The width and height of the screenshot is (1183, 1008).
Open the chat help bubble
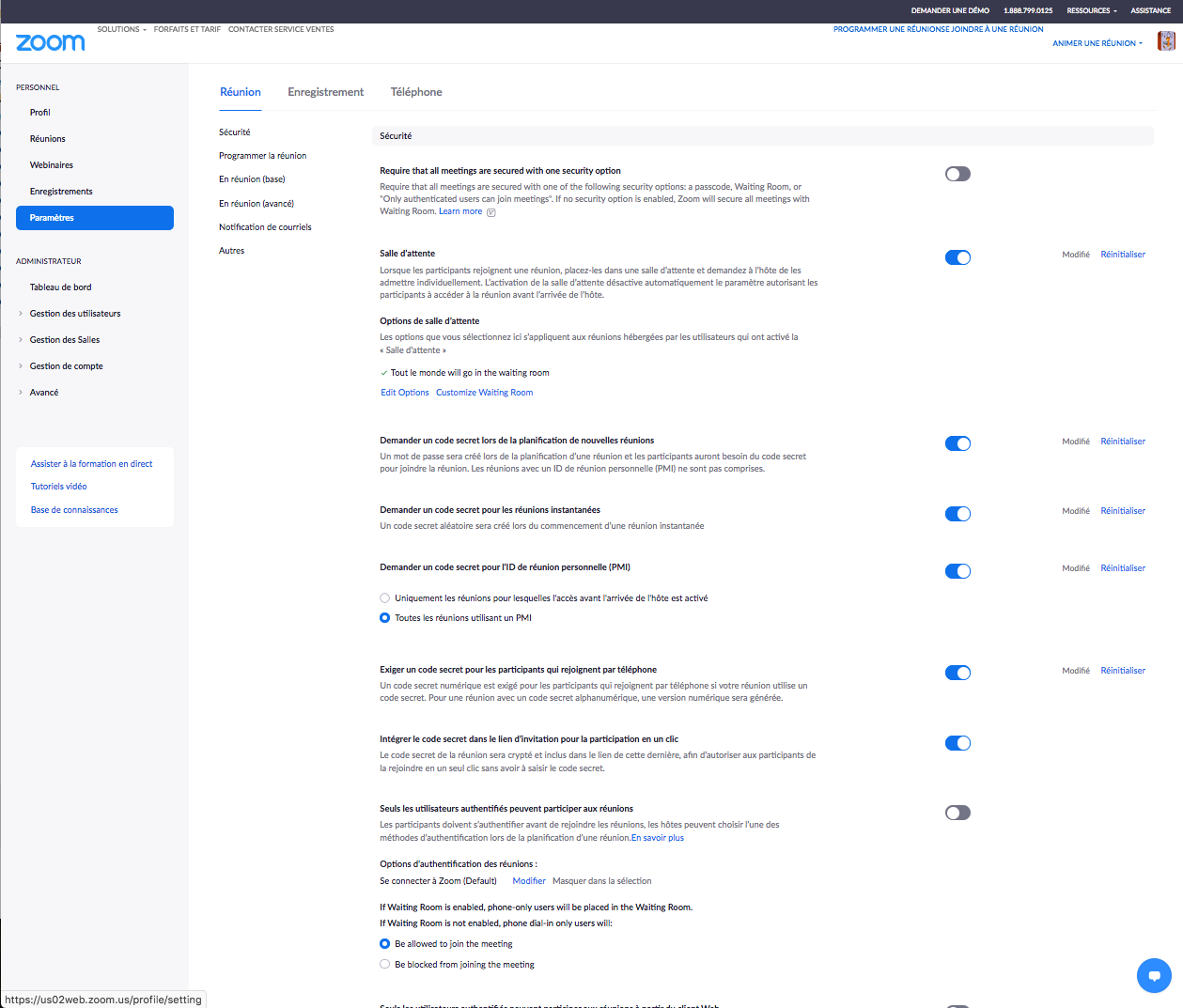1153,975
